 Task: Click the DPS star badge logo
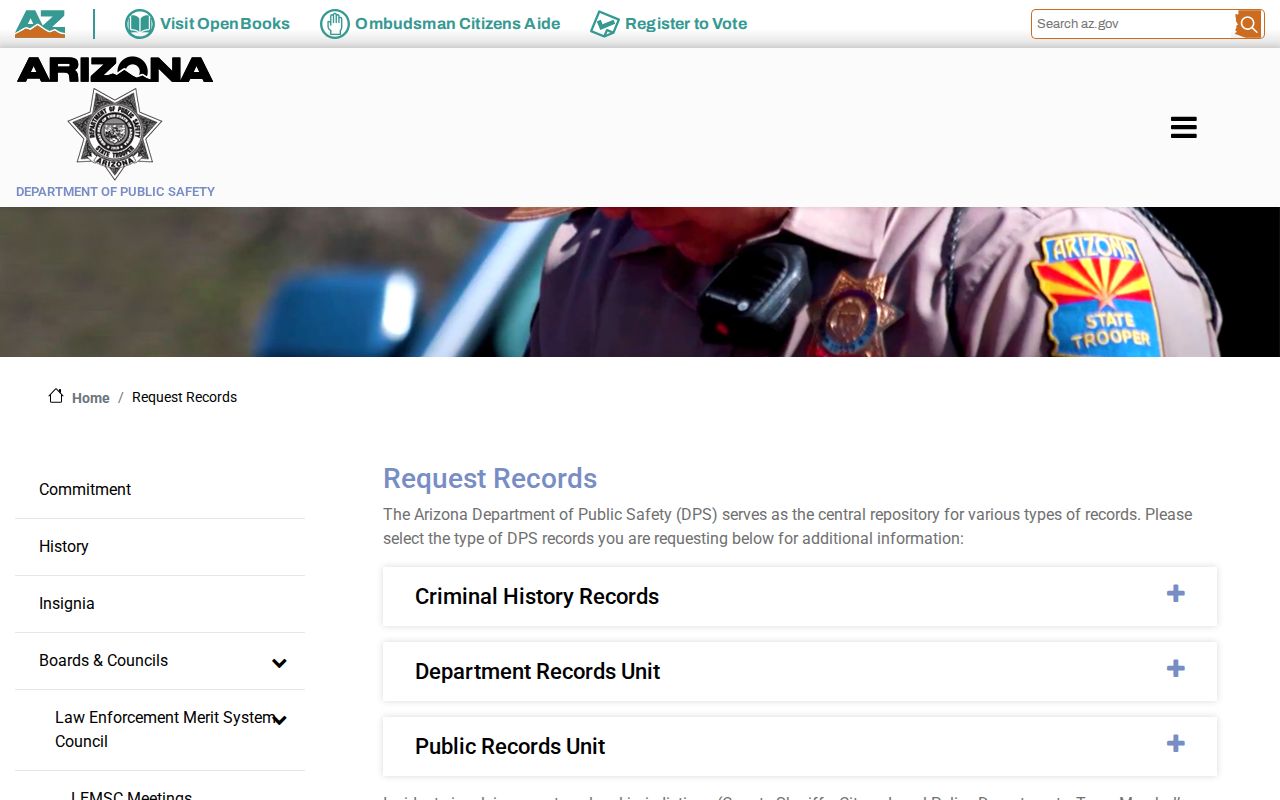114,133
